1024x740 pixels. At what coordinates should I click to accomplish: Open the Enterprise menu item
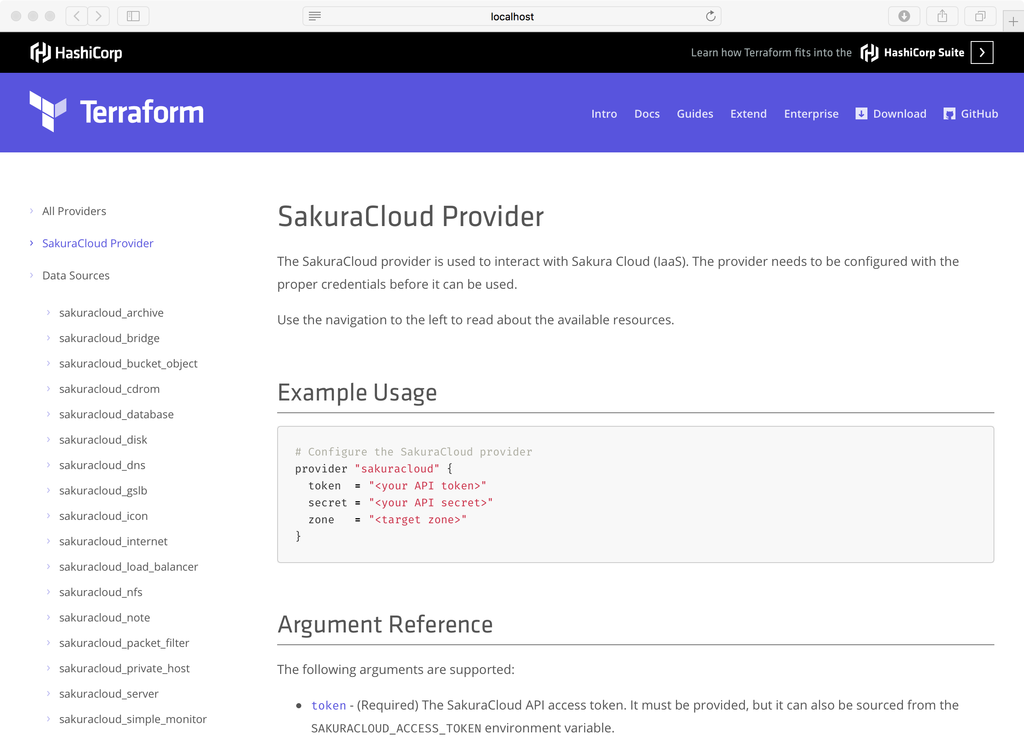pos(811,114)
